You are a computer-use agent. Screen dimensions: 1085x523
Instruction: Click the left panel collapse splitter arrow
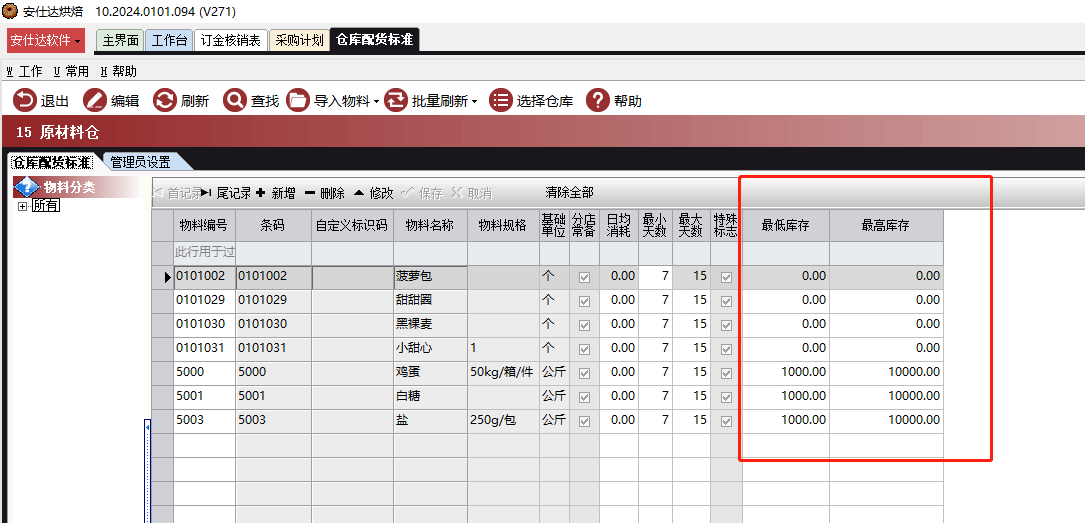[x=147, y=429]
